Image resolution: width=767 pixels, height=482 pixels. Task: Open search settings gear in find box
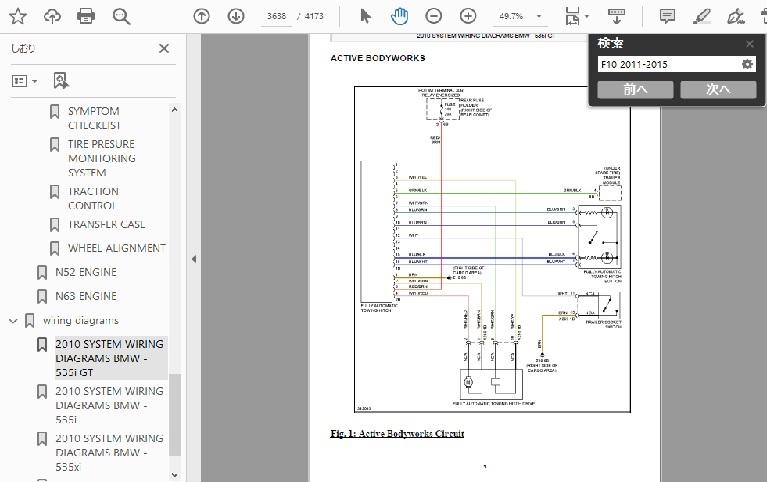[x=747, y=65]
